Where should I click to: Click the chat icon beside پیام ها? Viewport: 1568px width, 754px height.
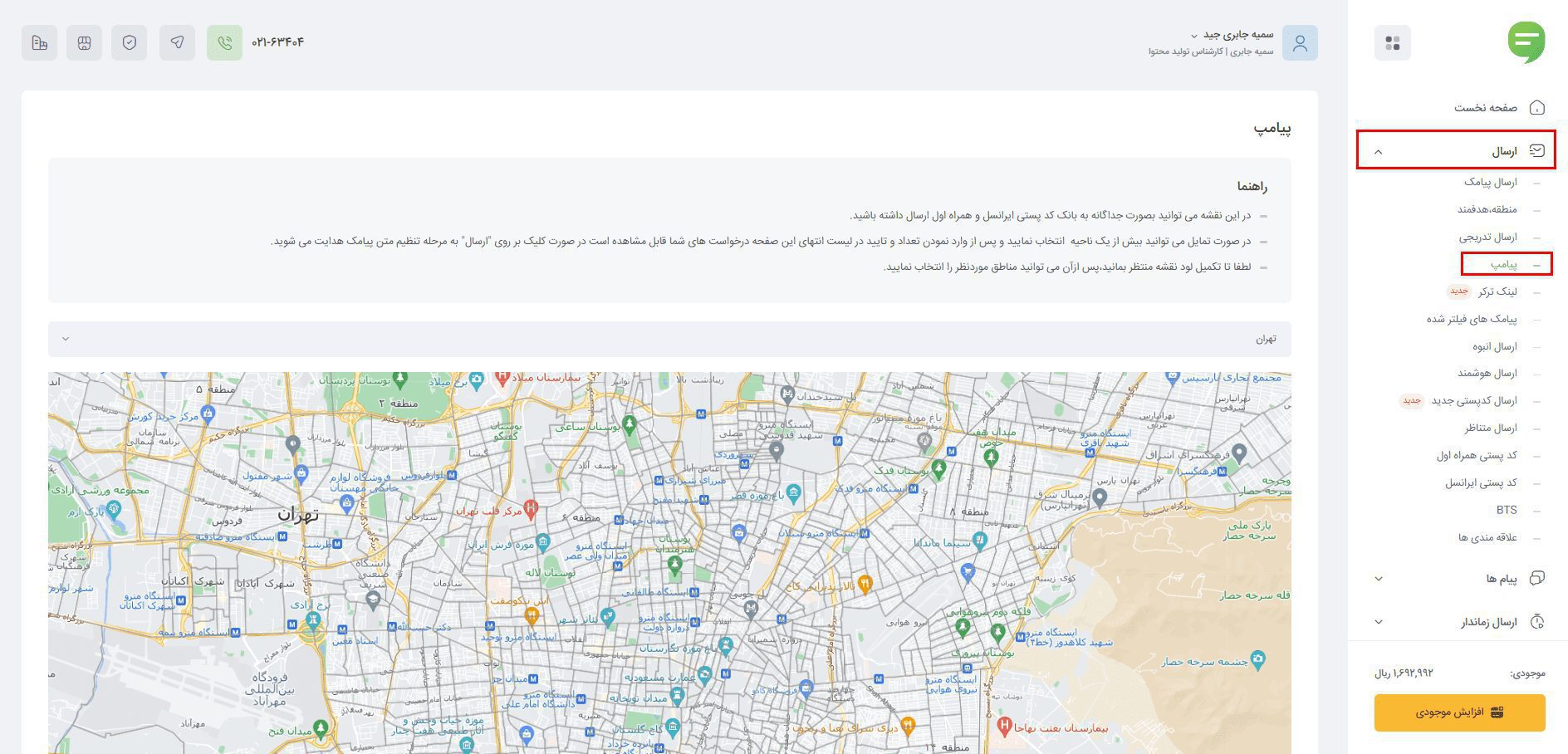click(x=1536, y=579)
